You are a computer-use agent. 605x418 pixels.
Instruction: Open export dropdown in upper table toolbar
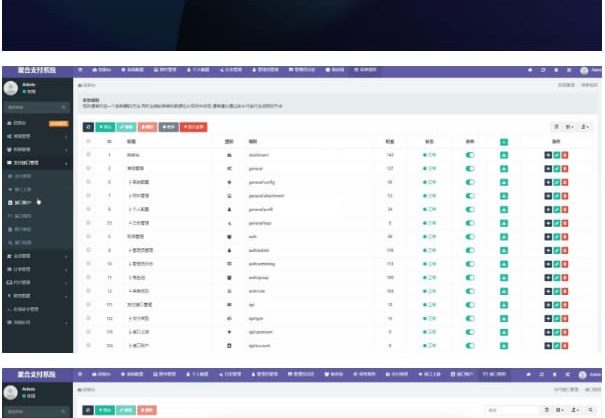585,127
